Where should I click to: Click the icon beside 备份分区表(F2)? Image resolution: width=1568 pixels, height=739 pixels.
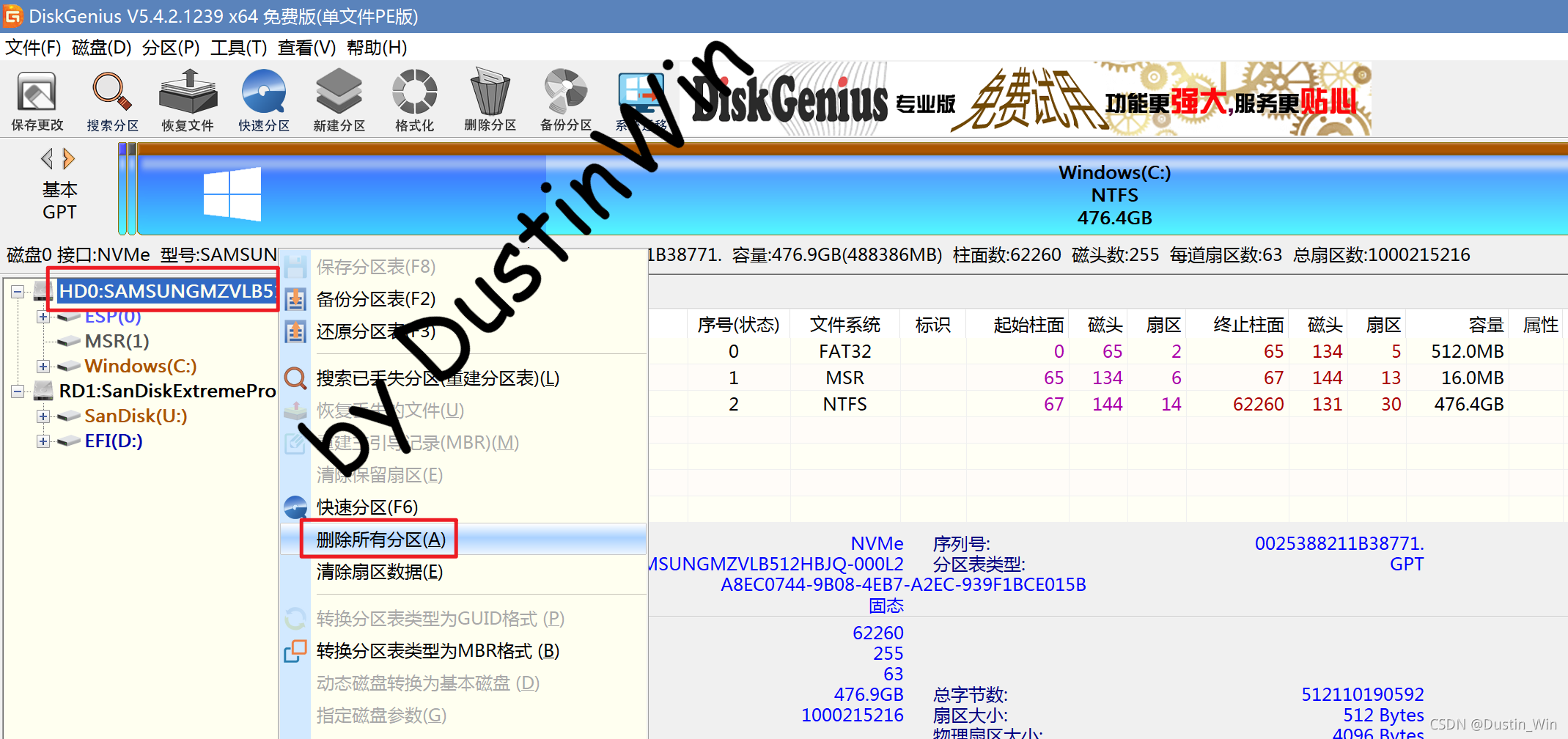(295, 299)
